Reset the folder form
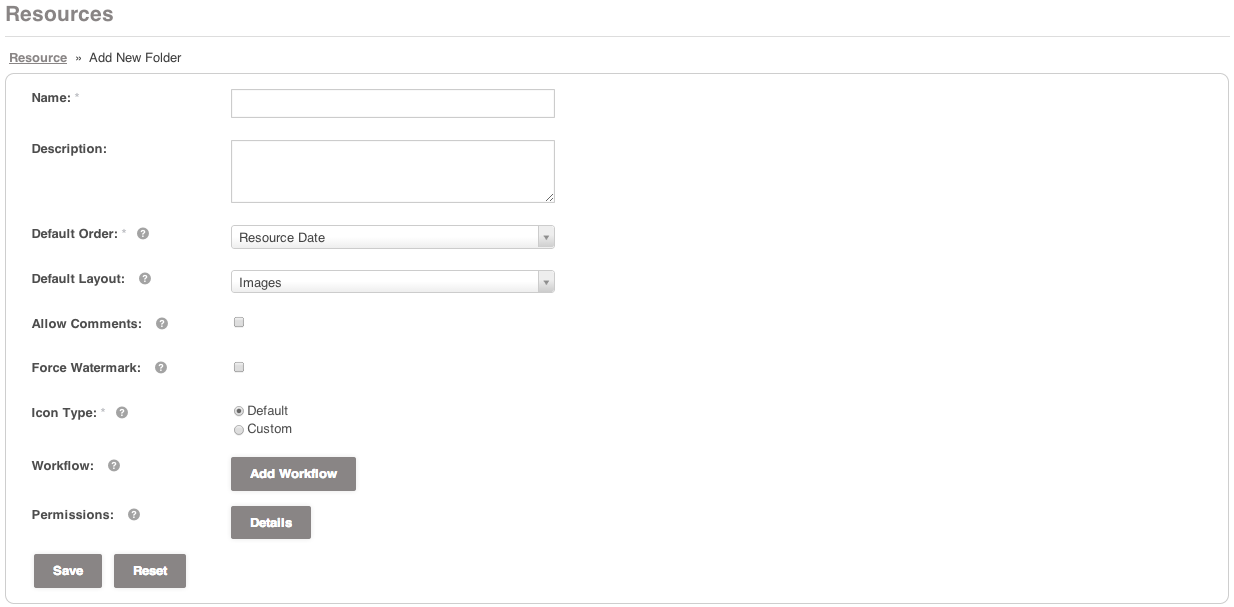 pos(150,571)
